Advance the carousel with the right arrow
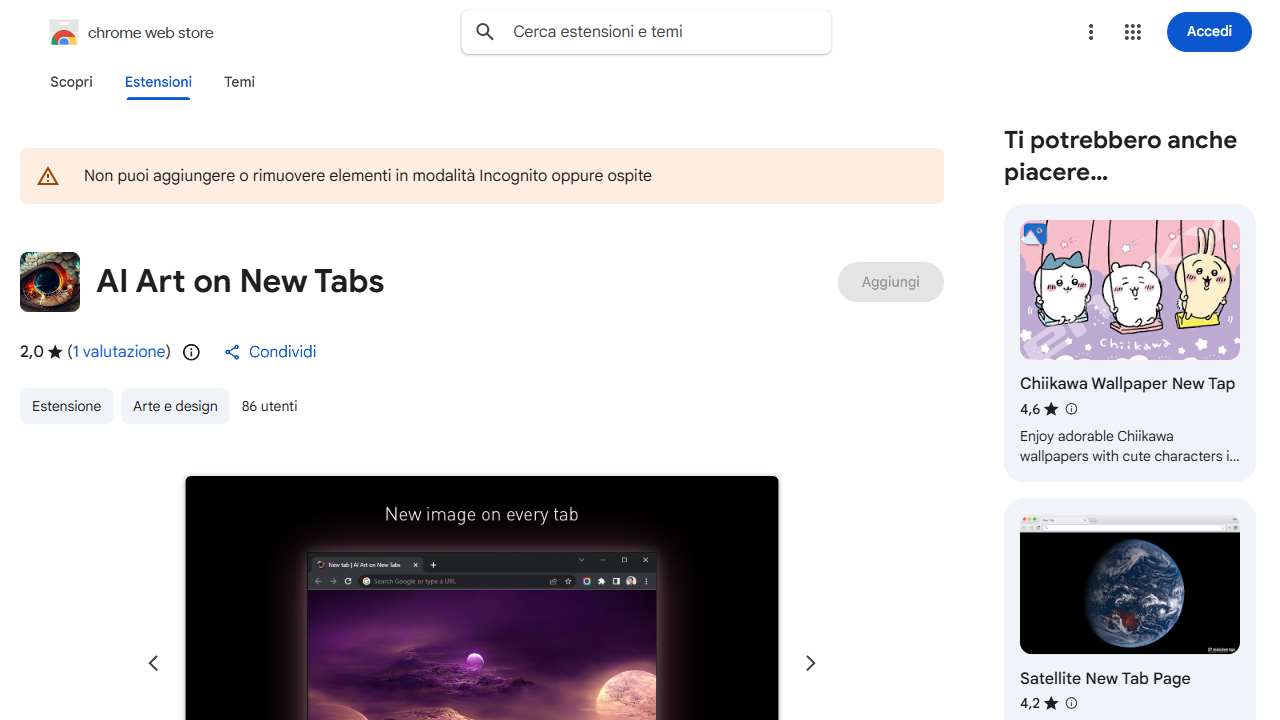Screen dimensions: 1280x720 point(810,663)
